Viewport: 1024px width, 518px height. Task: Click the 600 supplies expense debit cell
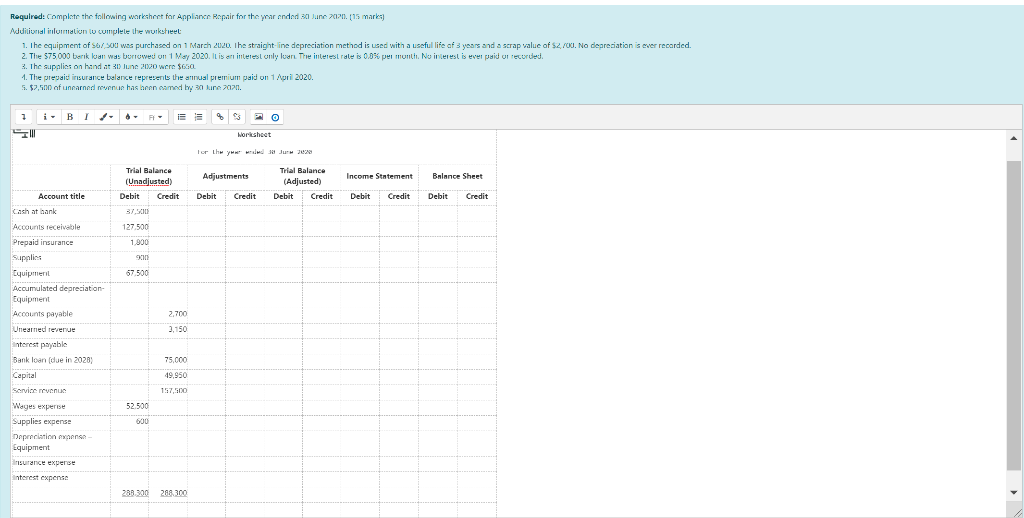[129, 421]
